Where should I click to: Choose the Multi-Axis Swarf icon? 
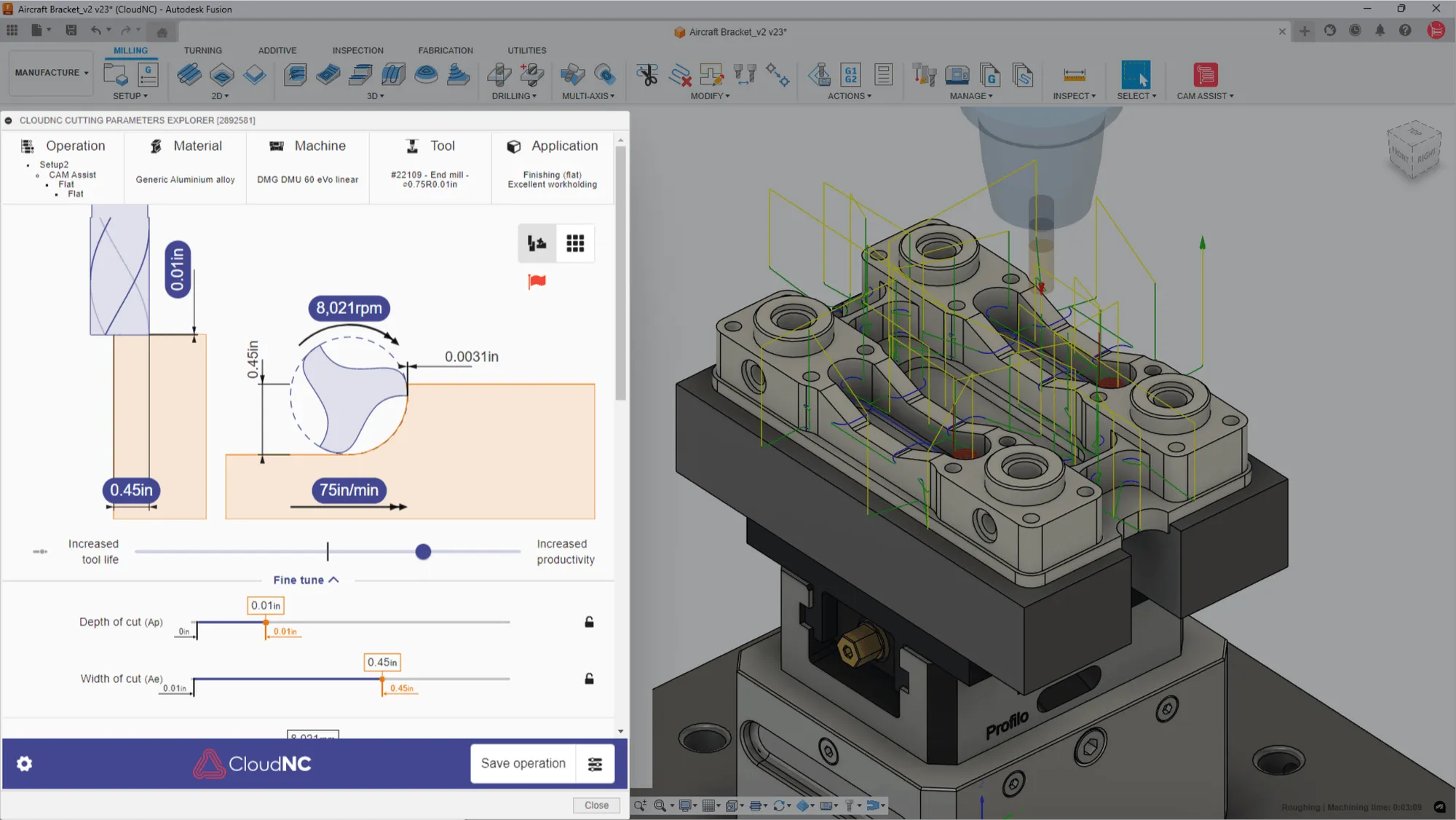point(572,74)
